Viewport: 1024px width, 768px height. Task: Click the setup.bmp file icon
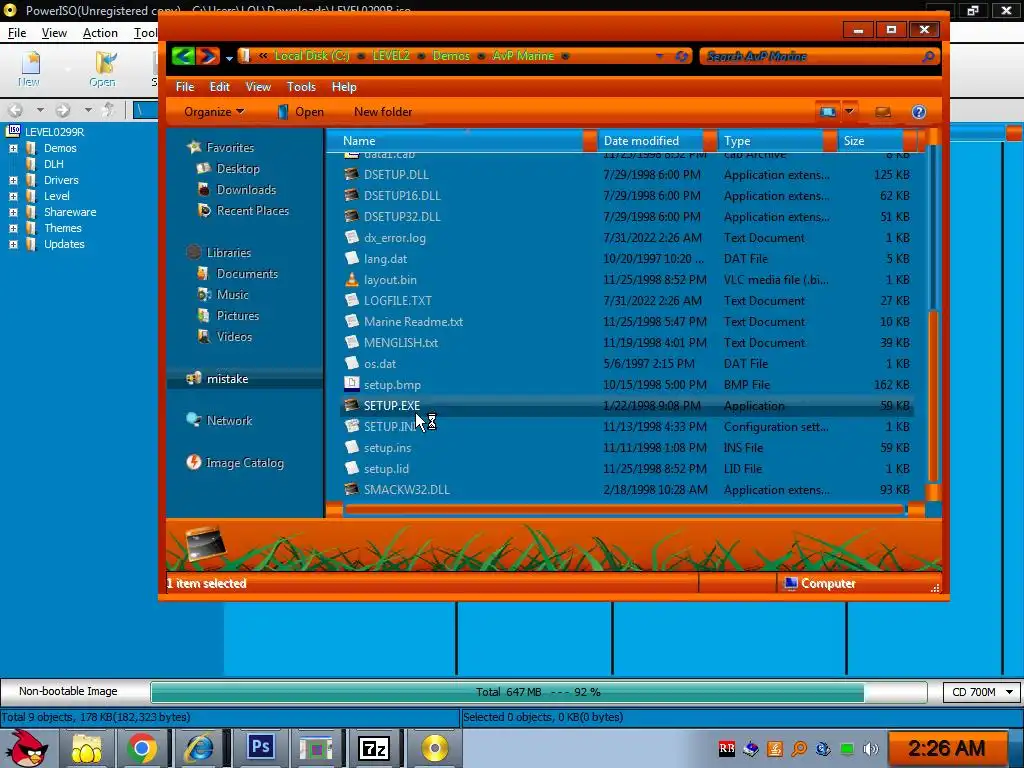click(x=351, y=384)
